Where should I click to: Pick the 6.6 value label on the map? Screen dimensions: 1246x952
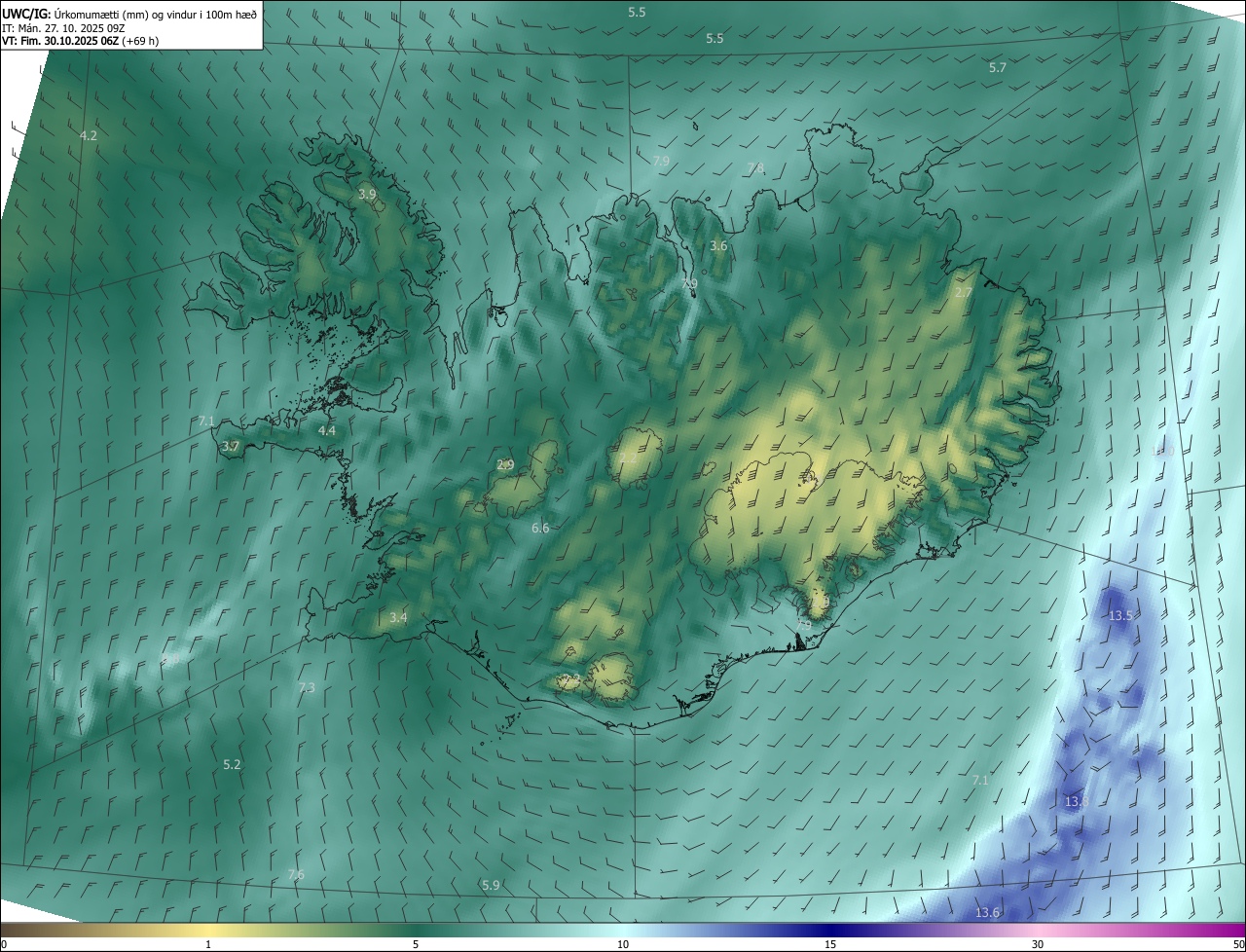(x=540, y=528)
